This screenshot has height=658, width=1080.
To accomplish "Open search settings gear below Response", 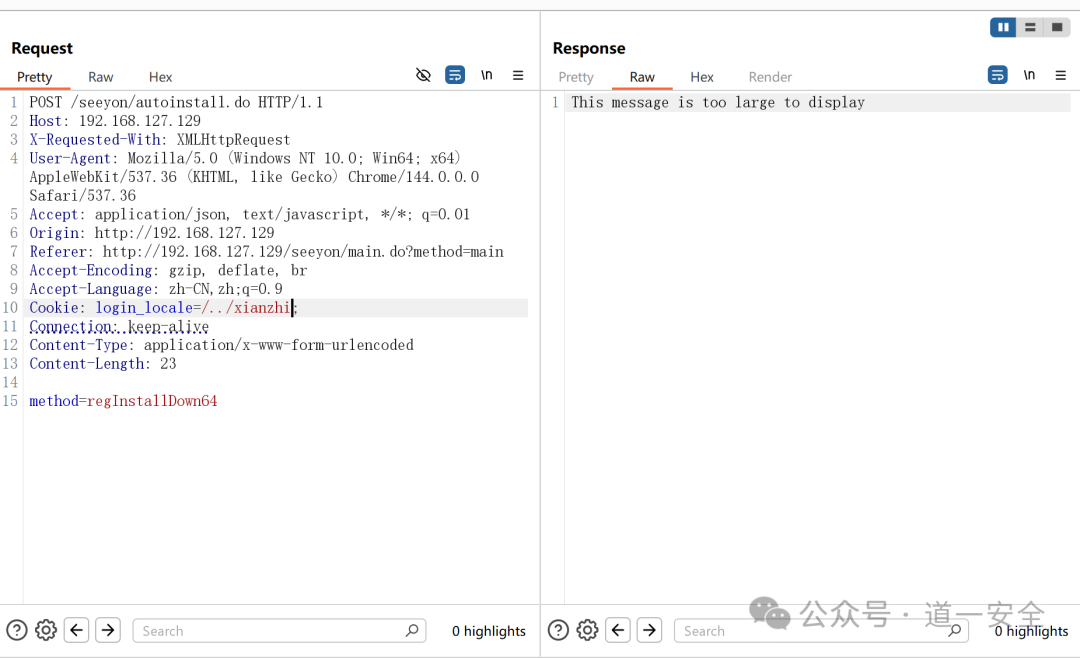I will click(588, 630).
